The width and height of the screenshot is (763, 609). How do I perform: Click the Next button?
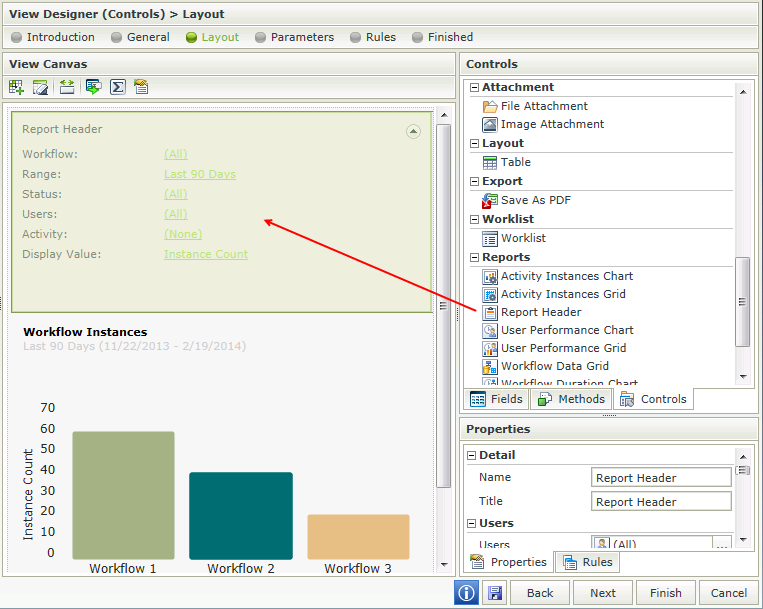click(x=603, y=593)
